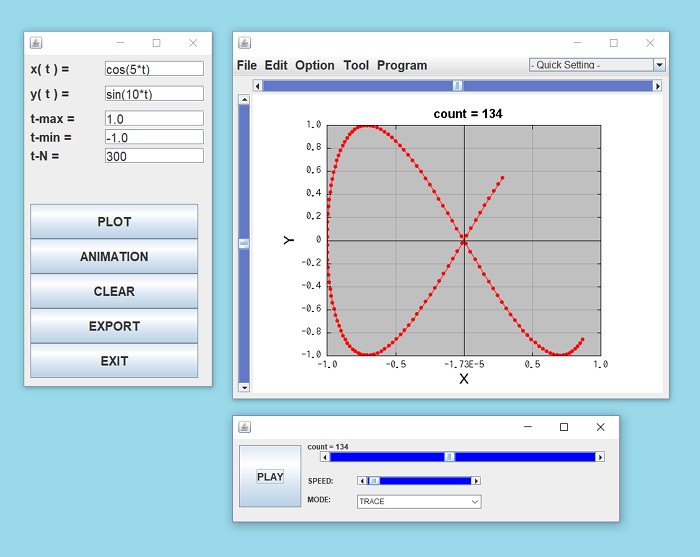Open the Tool menu
Screen dimensions: 700x557
tap(356, 66)
